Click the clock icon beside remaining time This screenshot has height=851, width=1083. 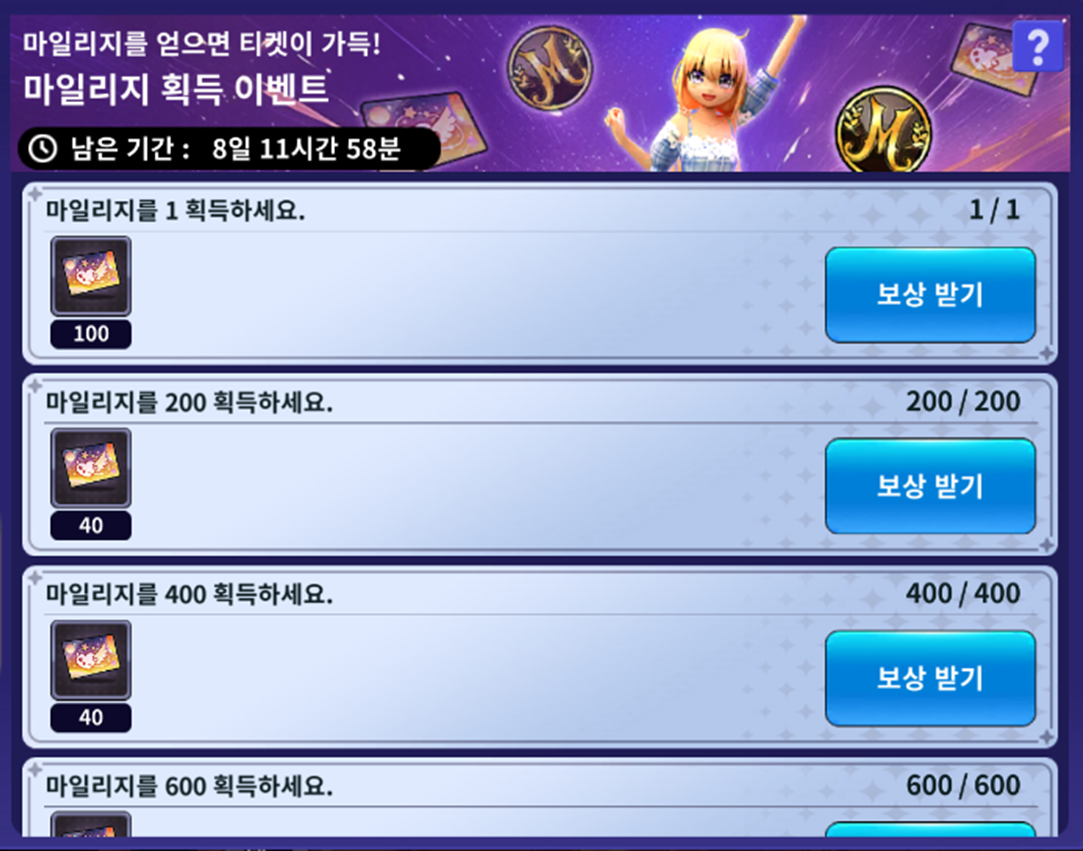[43, 148]
